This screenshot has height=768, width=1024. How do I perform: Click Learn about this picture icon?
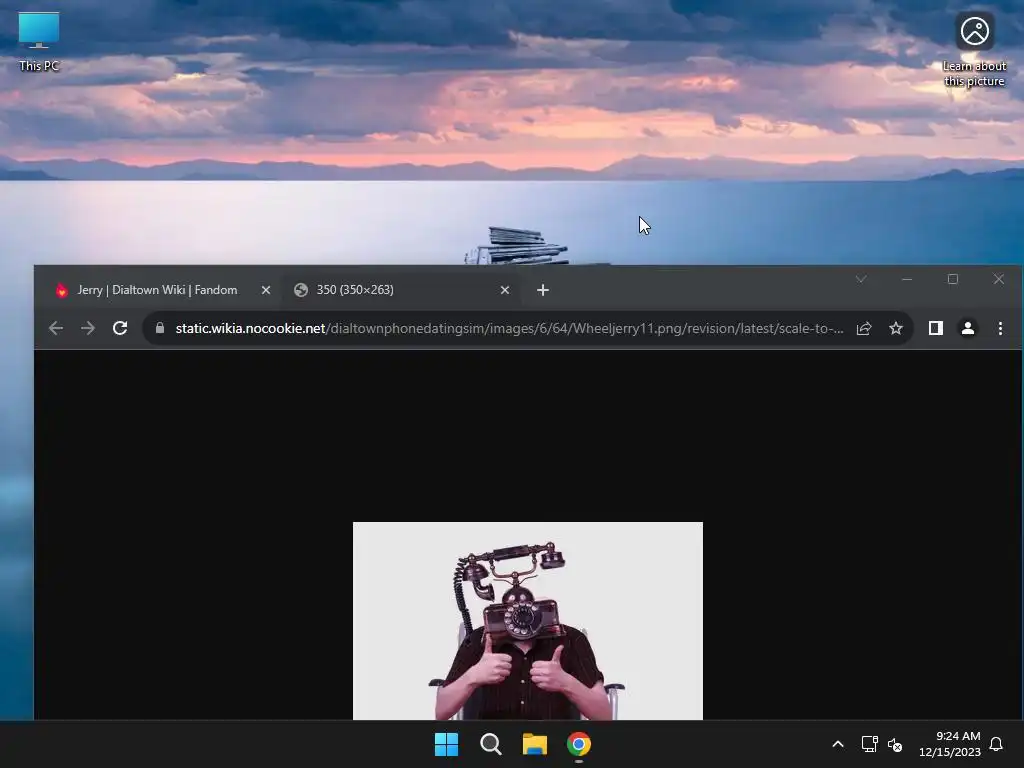point(974,50)
